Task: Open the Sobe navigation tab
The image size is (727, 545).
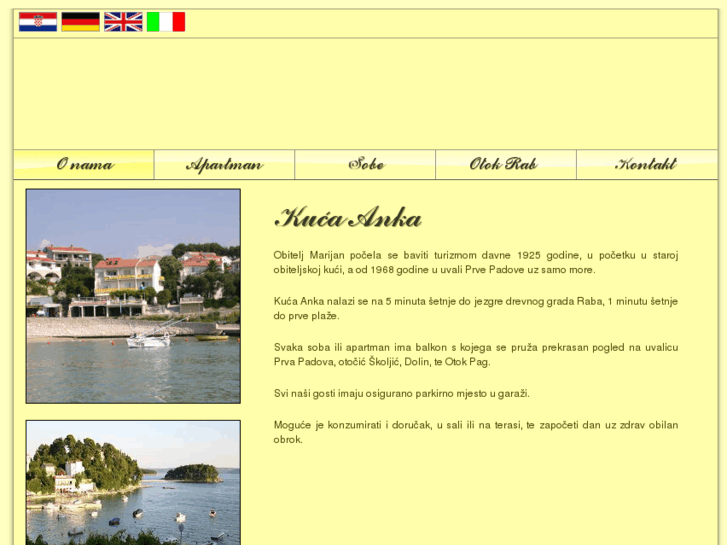Action: pyautogui.click(x=365, y=165)
